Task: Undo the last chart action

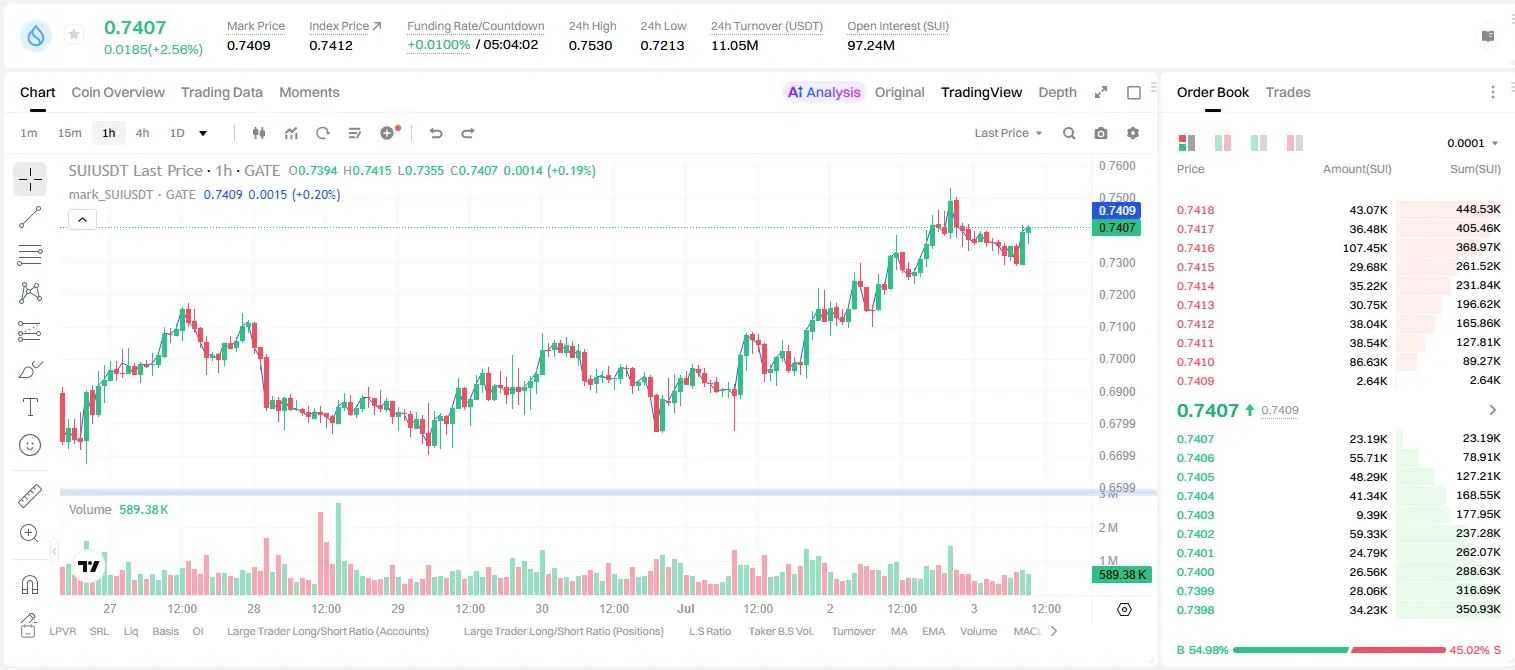Action: (x=436, y=133)
